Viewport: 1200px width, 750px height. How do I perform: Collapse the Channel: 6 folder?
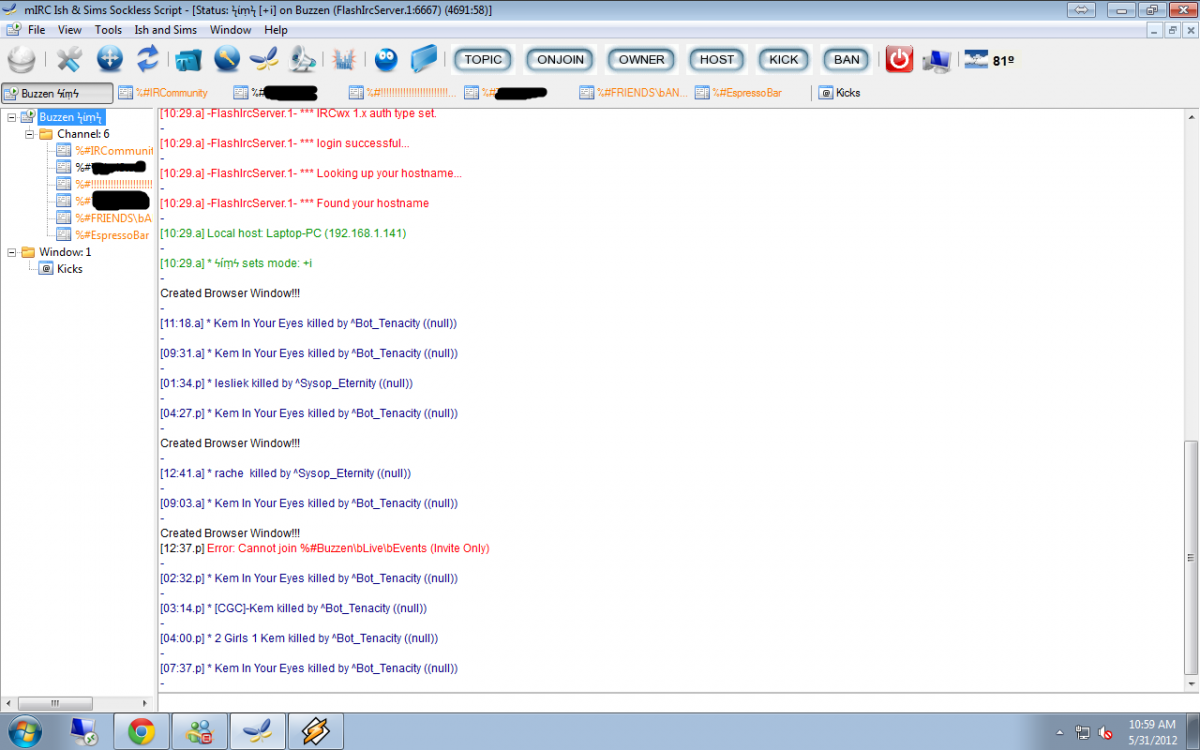point(30,134)
